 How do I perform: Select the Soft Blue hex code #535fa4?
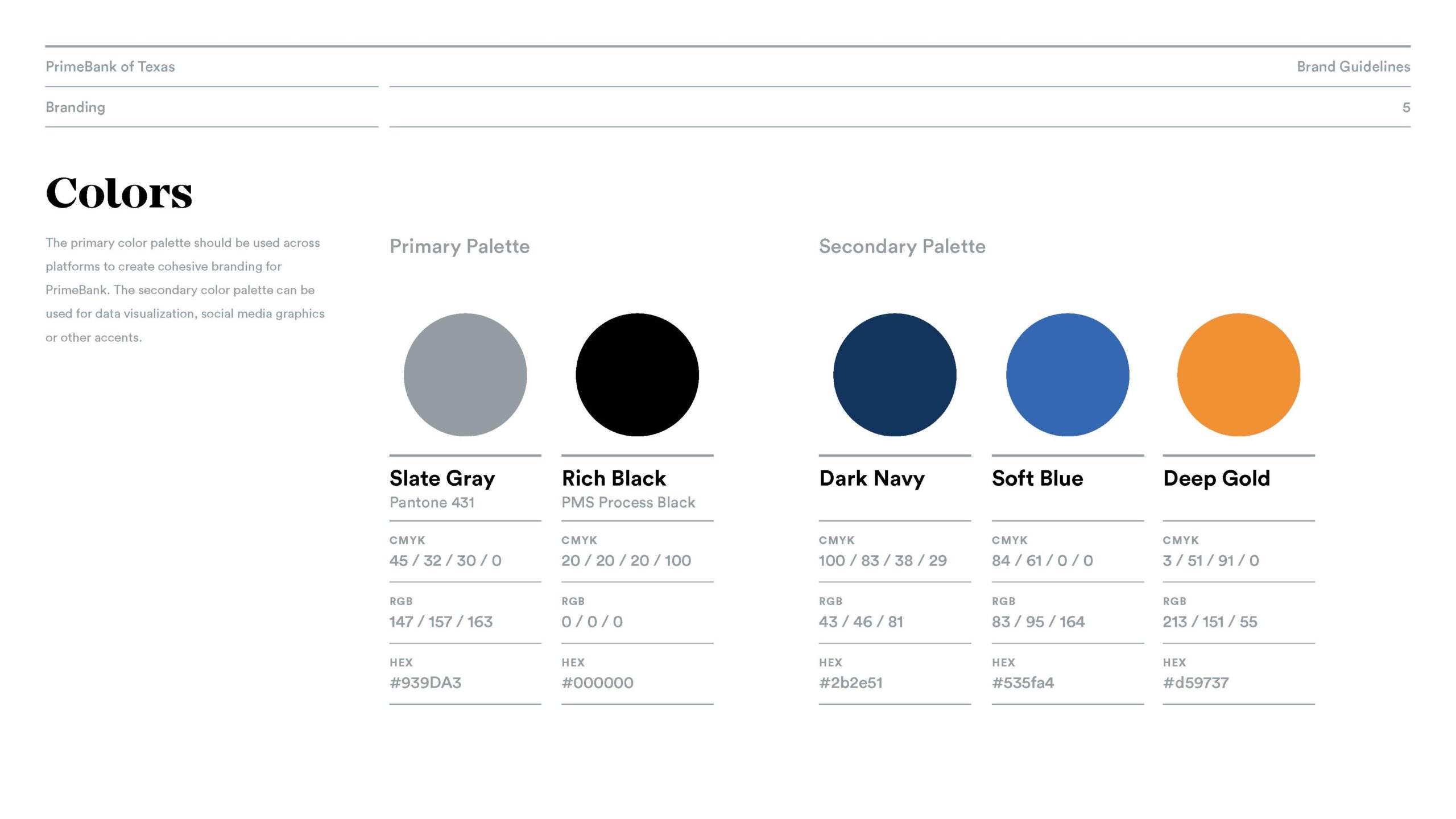[x=1023, y=682]
